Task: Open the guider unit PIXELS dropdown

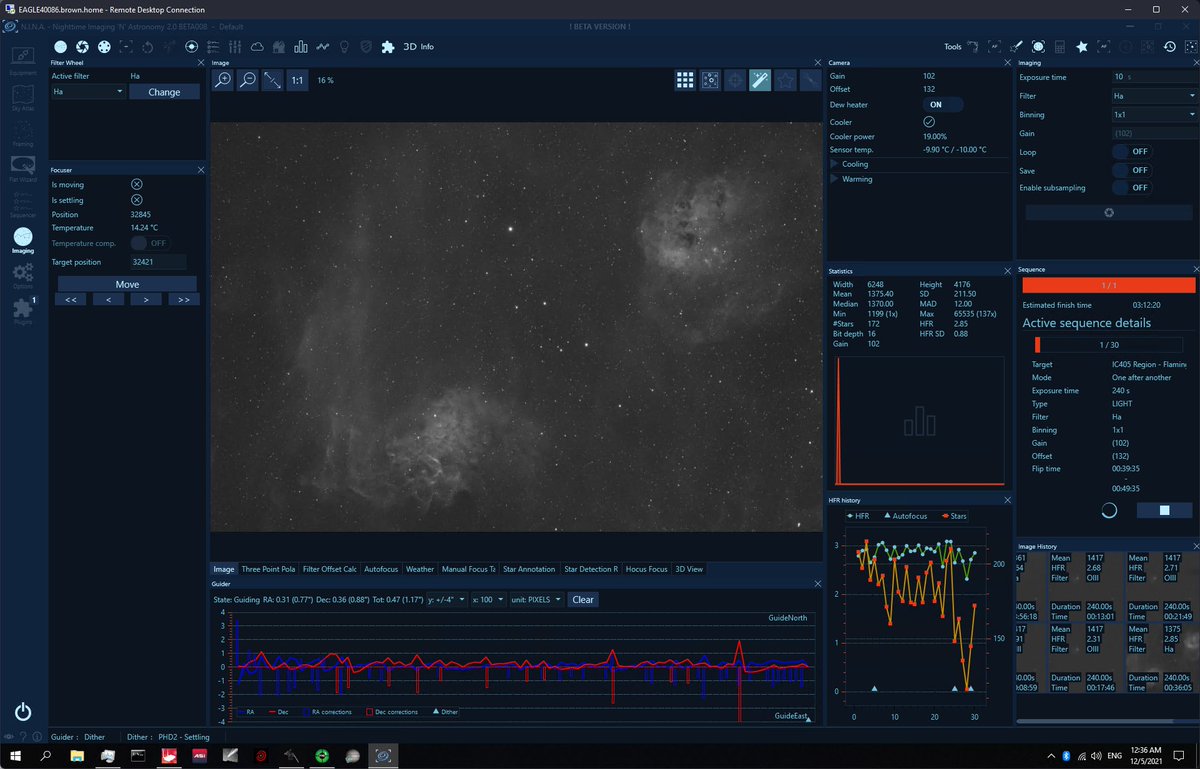Action: pyautogui.click(x=536, y=600)
